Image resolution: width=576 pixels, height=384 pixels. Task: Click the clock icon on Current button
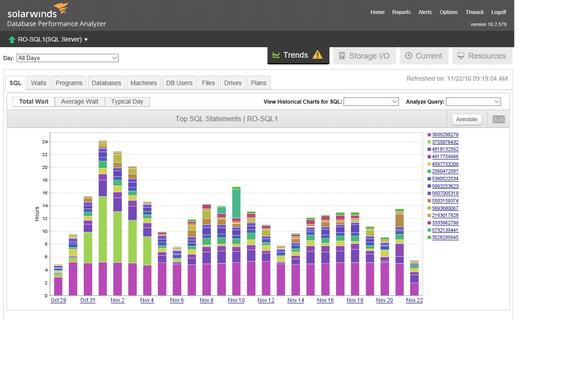[x=408, y=56]
